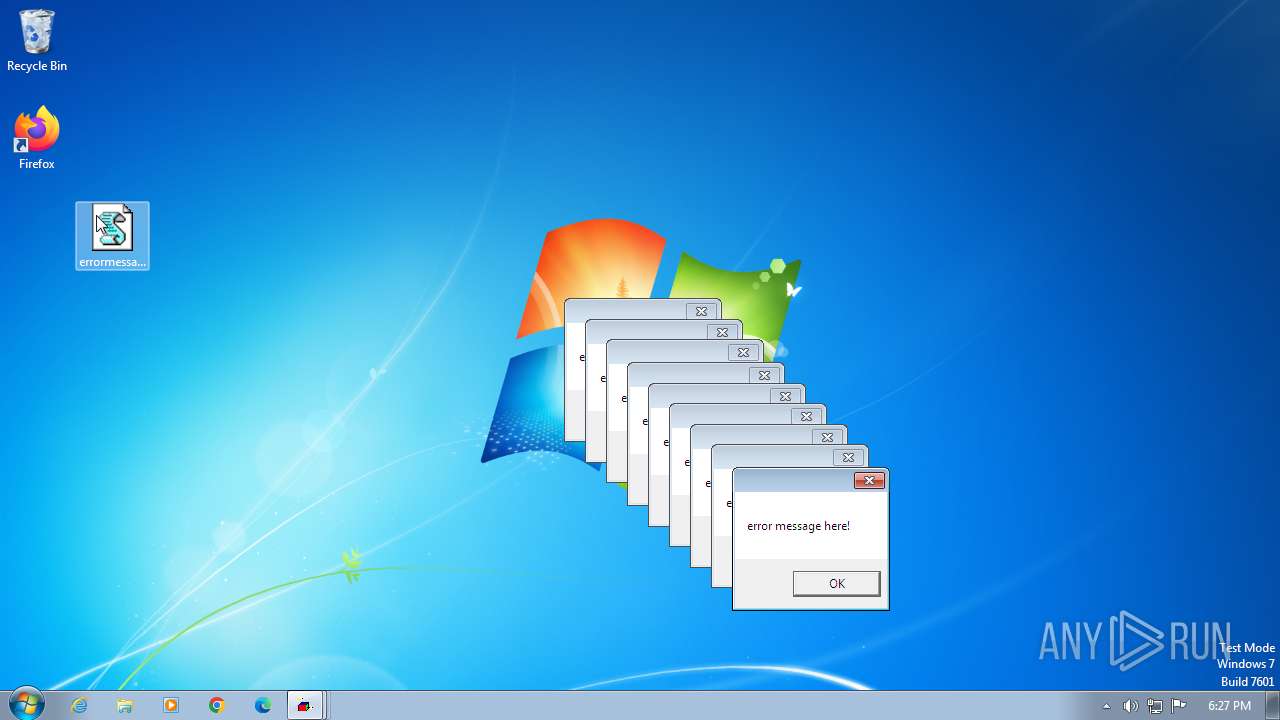Image resolution: width=1280 pixels, height=720 pixels.
Task: Click the 'error message here!' text
Action: pos(798,526)
